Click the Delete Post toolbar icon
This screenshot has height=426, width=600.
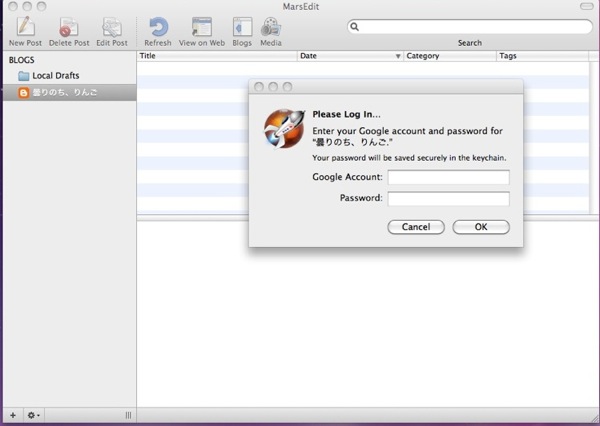(x=69, y=28)
